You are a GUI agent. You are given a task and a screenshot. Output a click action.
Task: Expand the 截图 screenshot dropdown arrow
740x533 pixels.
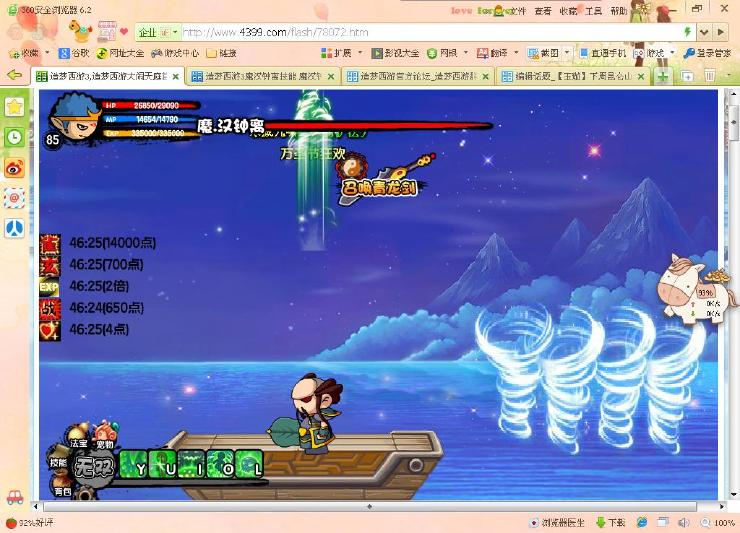[x=567, y=52]
